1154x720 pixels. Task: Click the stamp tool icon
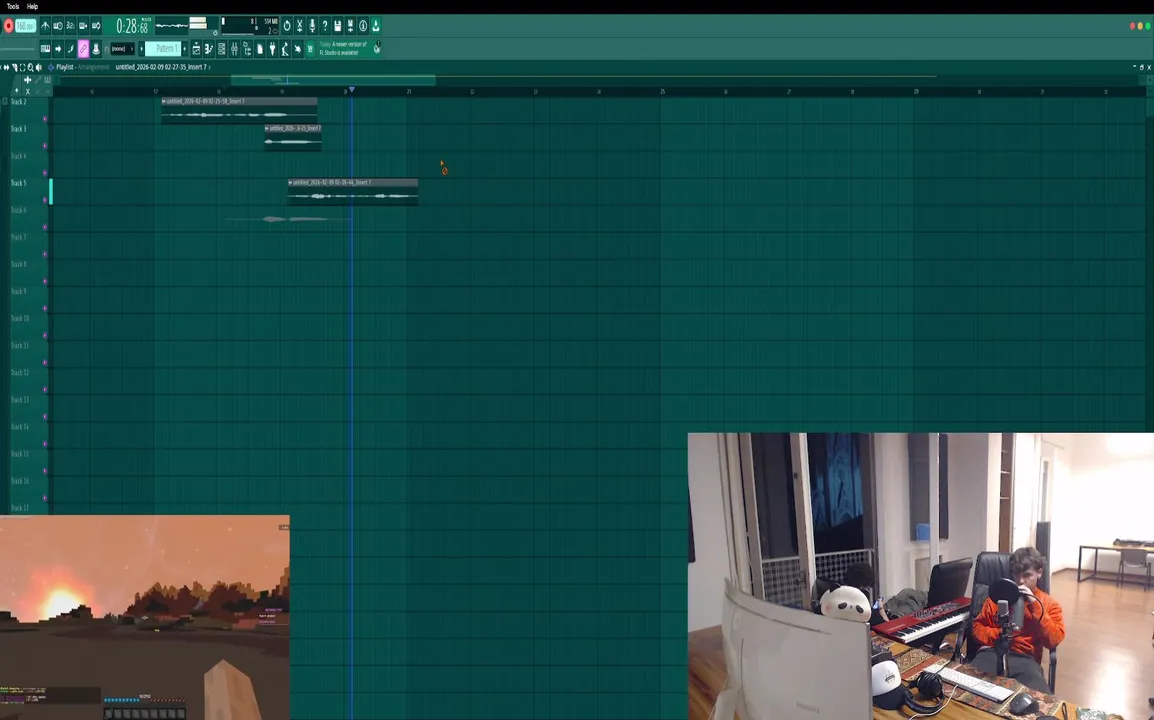[96, 49]
